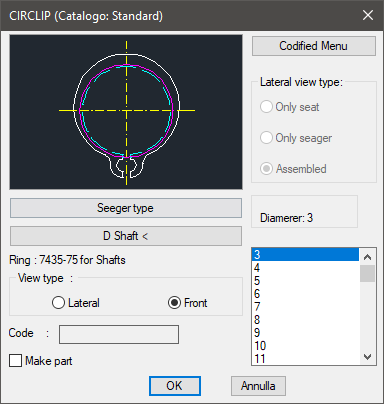
Task: Open the Codified Menu
Action: coord(314,46)
